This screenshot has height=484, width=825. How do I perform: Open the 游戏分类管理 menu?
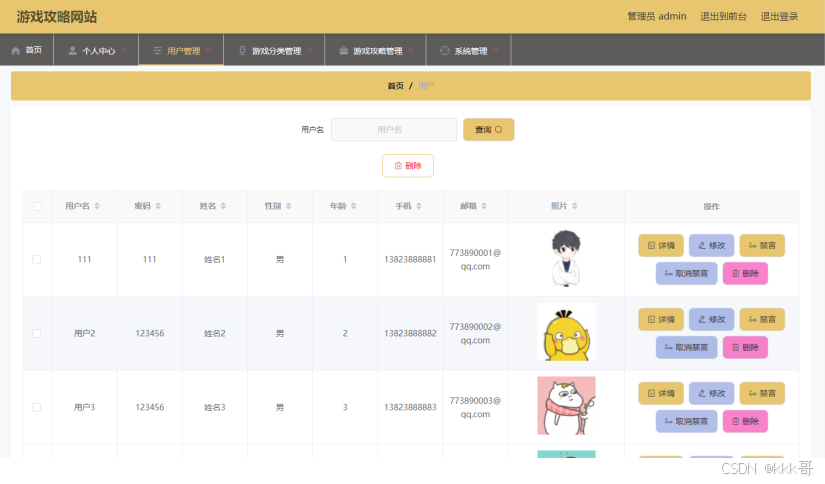click(x=274, y=50)
